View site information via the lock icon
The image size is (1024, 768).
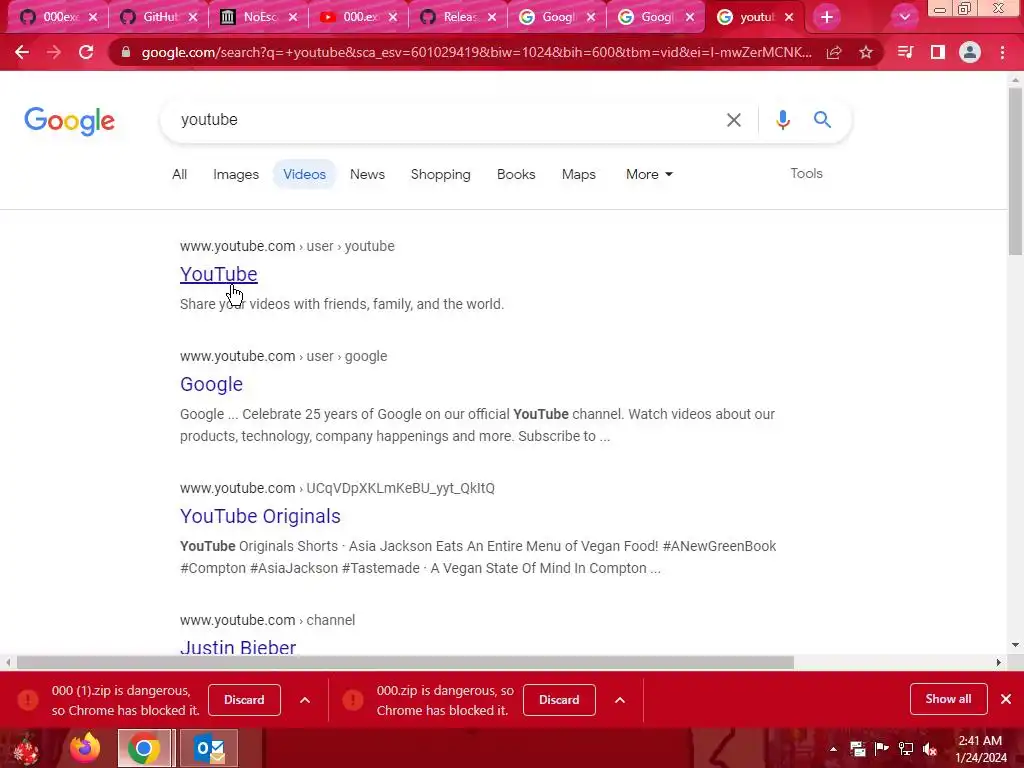[x=126, y=52]
